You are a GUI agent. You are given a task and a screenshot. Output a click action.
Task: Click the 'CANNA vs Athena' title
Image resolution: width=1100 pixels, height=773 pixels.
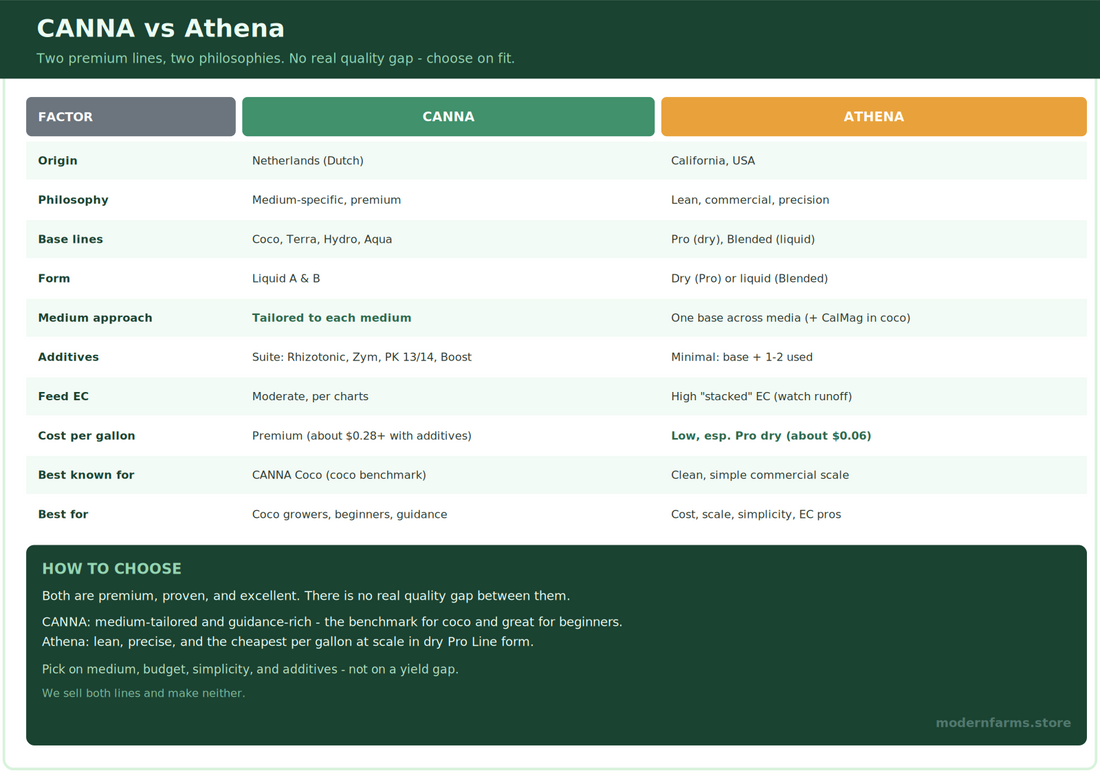tap(161, 29)
